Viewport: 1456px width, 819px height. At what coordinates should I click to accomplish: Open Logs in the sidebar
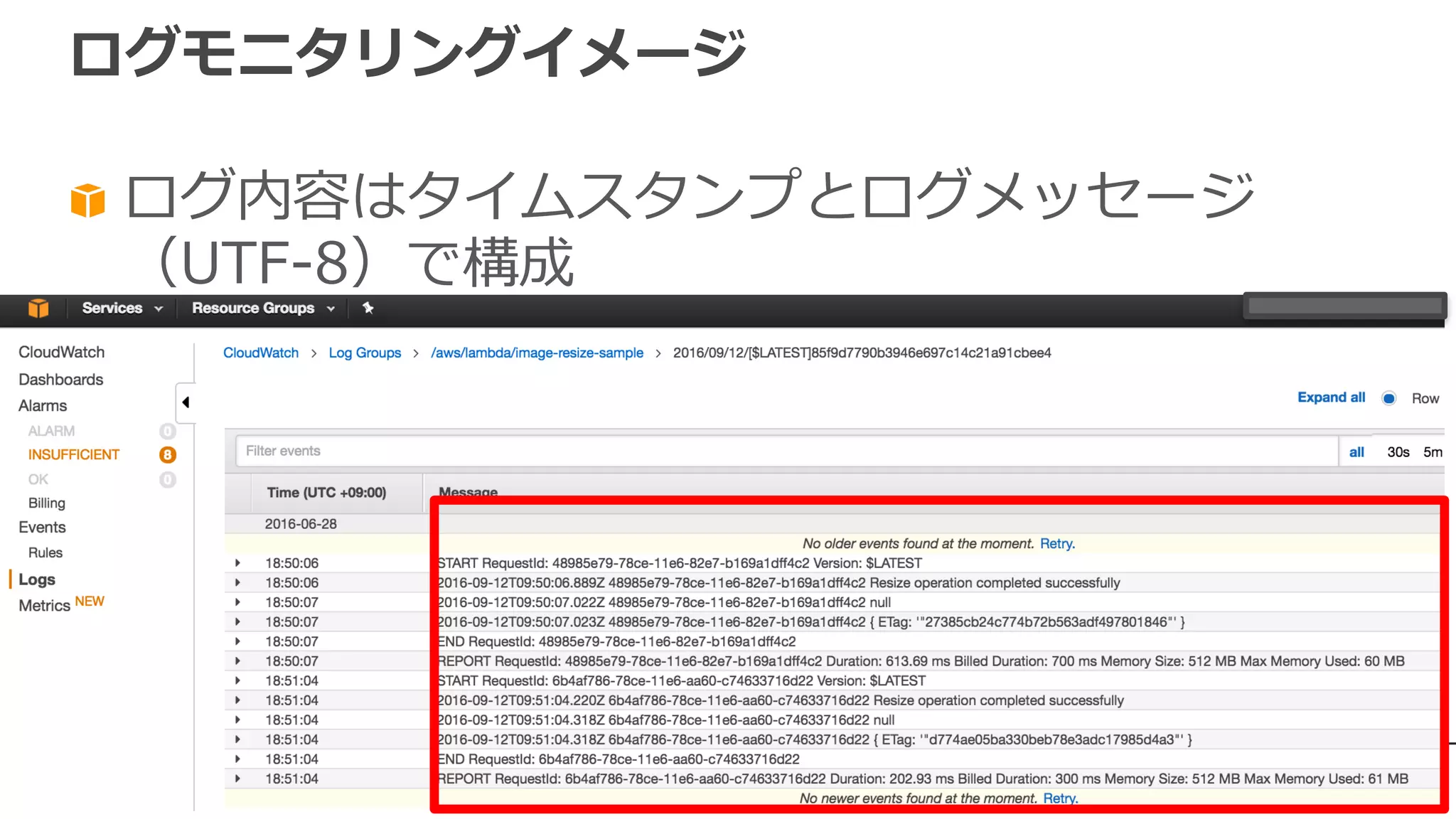click(x=37, y=579)
